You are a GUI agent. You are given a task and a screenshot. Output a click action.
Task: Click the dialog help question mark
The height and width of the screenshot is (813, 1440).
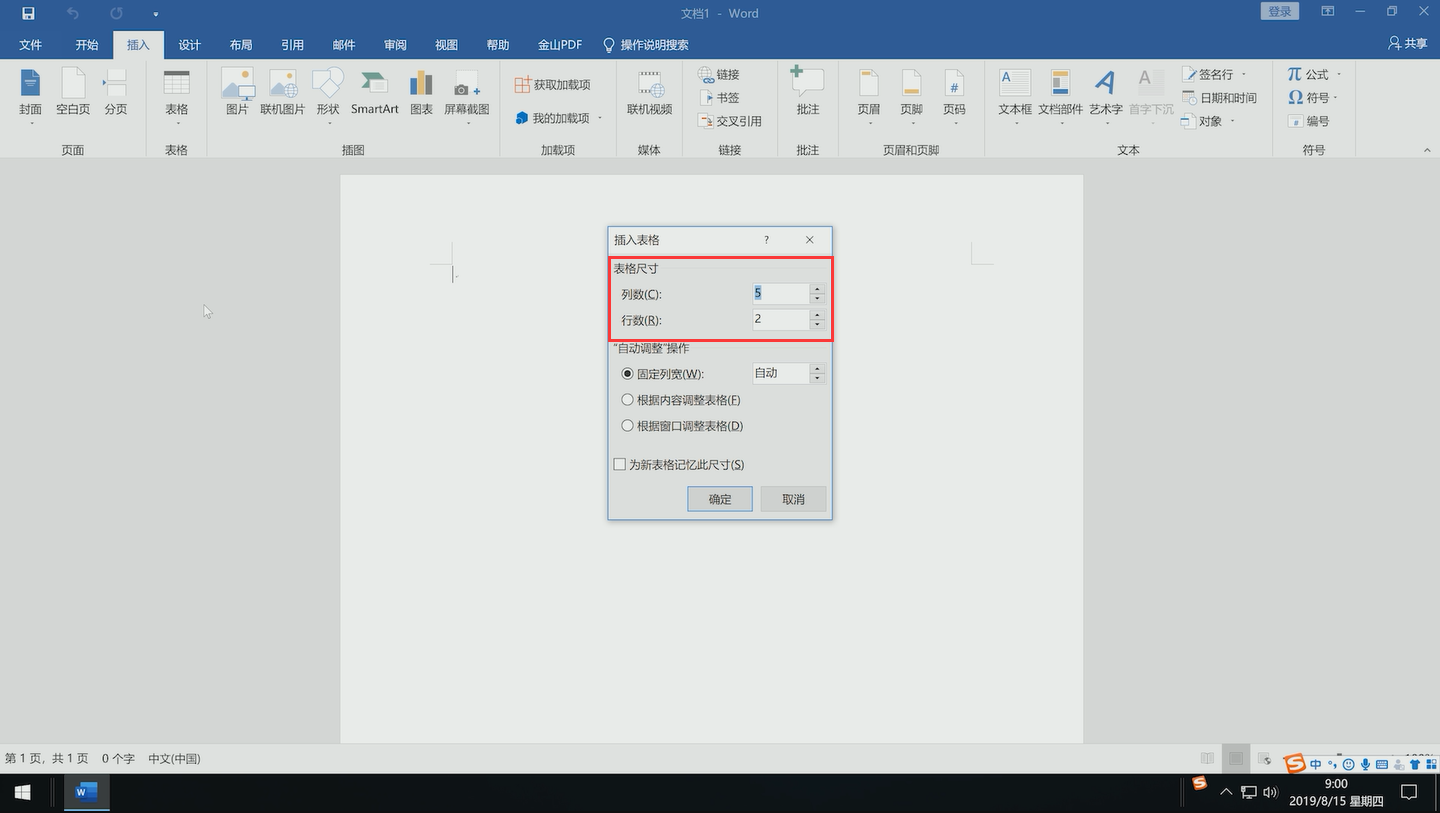(x=767, y=240)
